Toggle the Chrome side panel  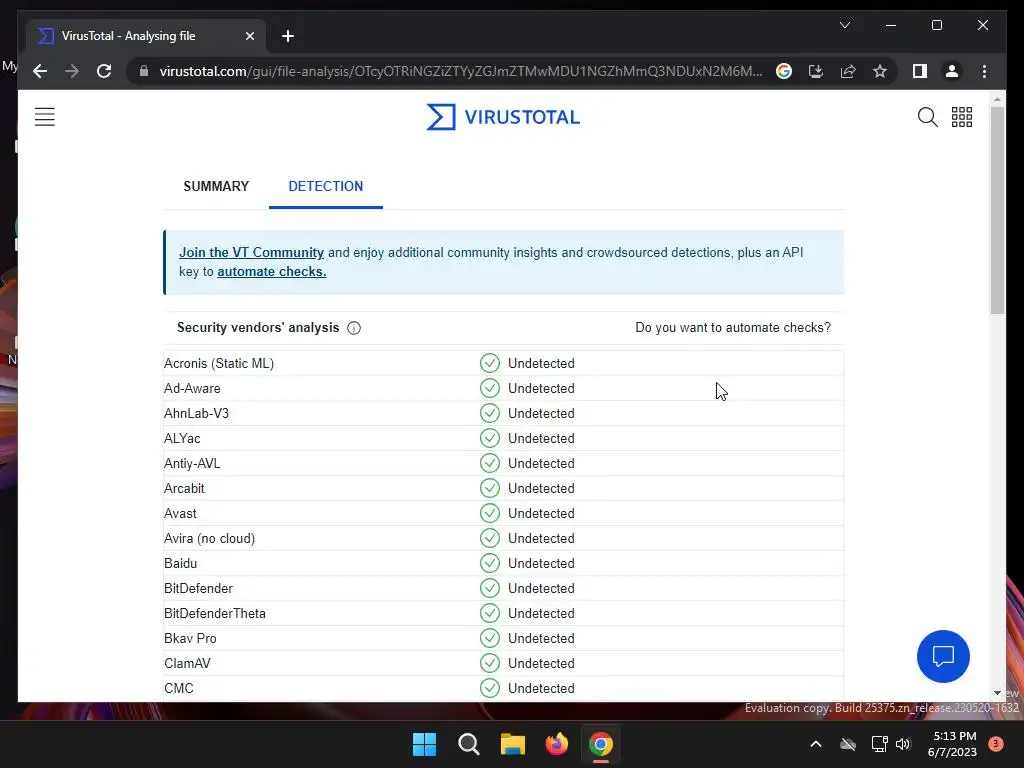point(920,71)
